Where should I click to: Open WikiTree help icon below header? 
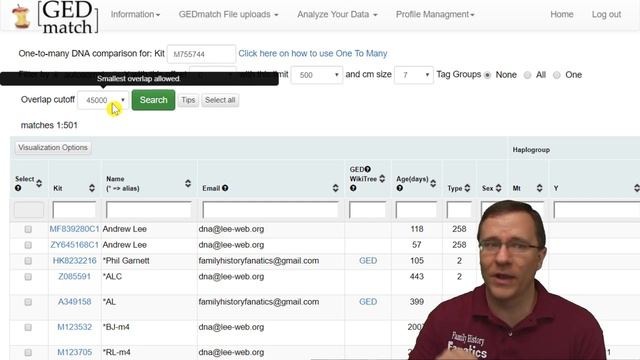pyautogui.click(x=353, y=188)
